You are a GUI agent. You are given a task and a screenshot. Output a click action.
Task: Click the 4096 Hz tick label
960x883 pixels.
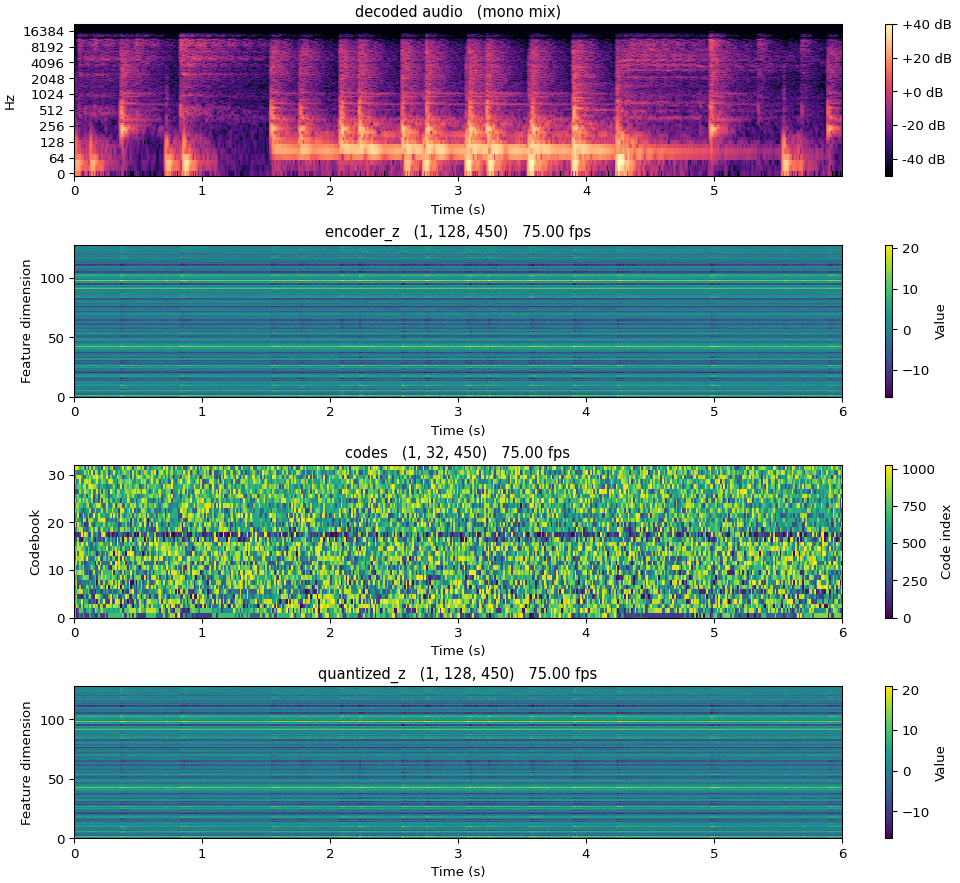pos(47,64)
